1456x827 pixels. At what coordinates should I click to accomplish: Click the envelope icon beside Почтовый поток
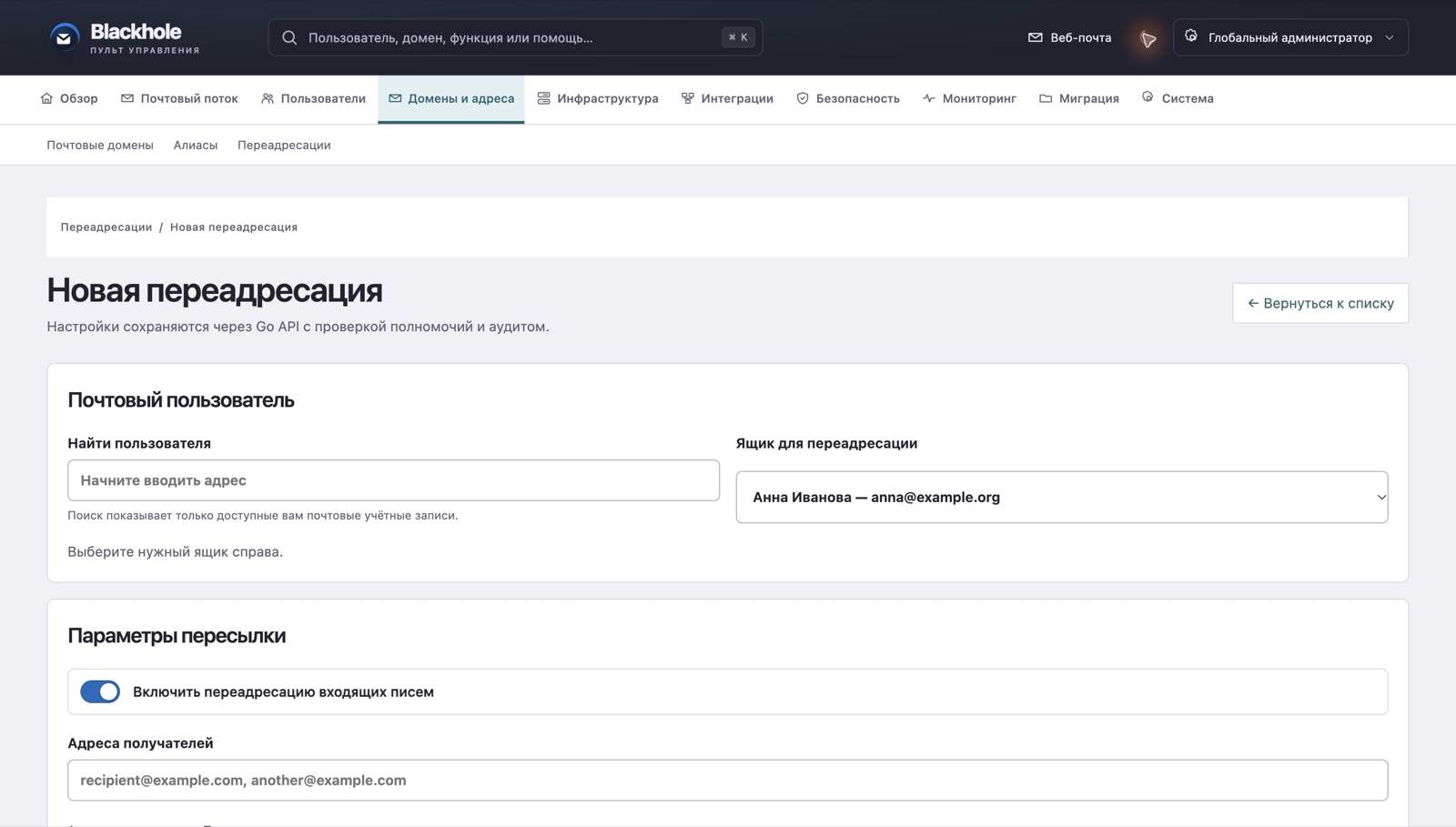point(127,98)
